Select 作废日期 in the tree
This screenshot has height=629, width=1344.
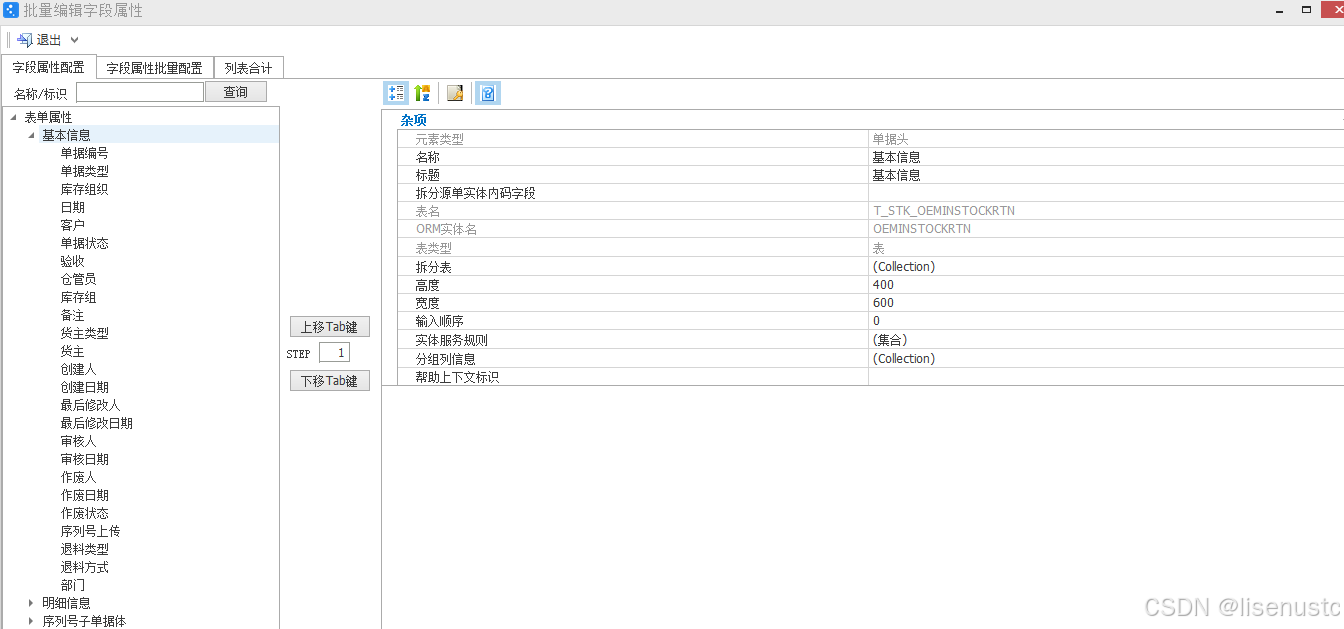tap(84, 495)
